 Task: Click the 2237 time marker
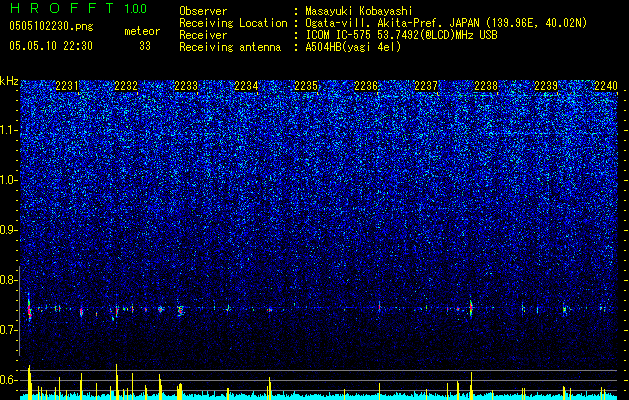pos(426,86)
